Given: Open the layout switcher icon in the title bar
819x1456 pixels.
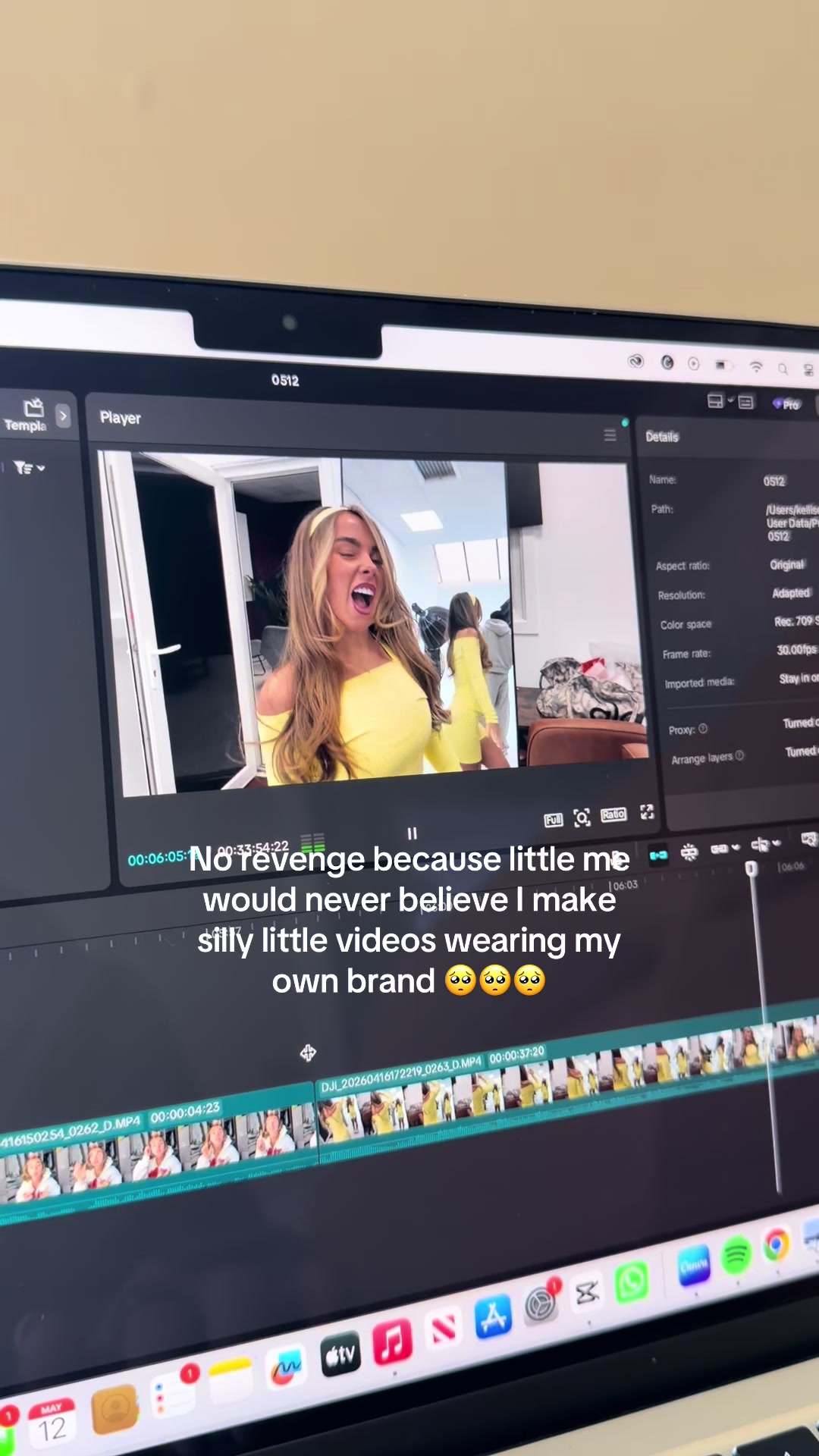Looking at the screenshot, I should pos(715,400).
